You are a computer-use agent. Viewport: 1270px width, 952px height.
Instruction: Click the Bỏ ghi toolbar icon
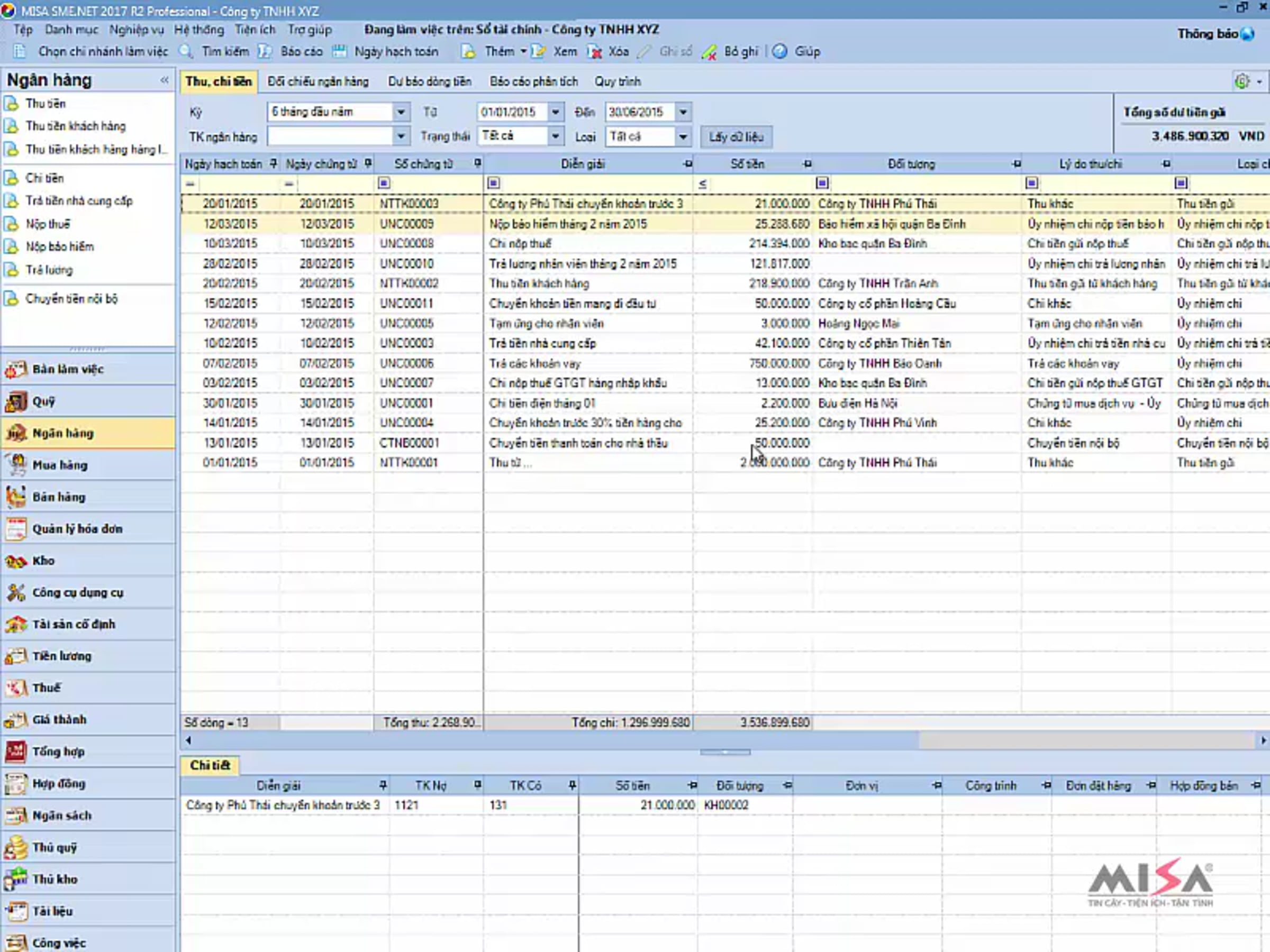coord(709,52)
